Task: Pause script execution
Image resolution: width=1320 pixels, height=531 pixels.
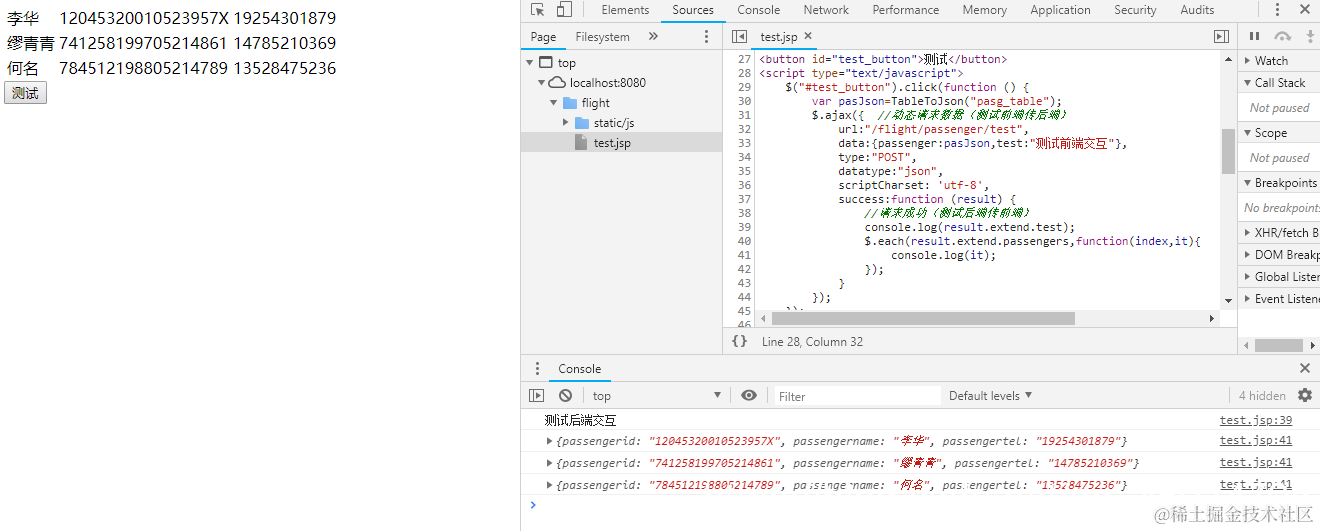Action: pos(1254,36)
